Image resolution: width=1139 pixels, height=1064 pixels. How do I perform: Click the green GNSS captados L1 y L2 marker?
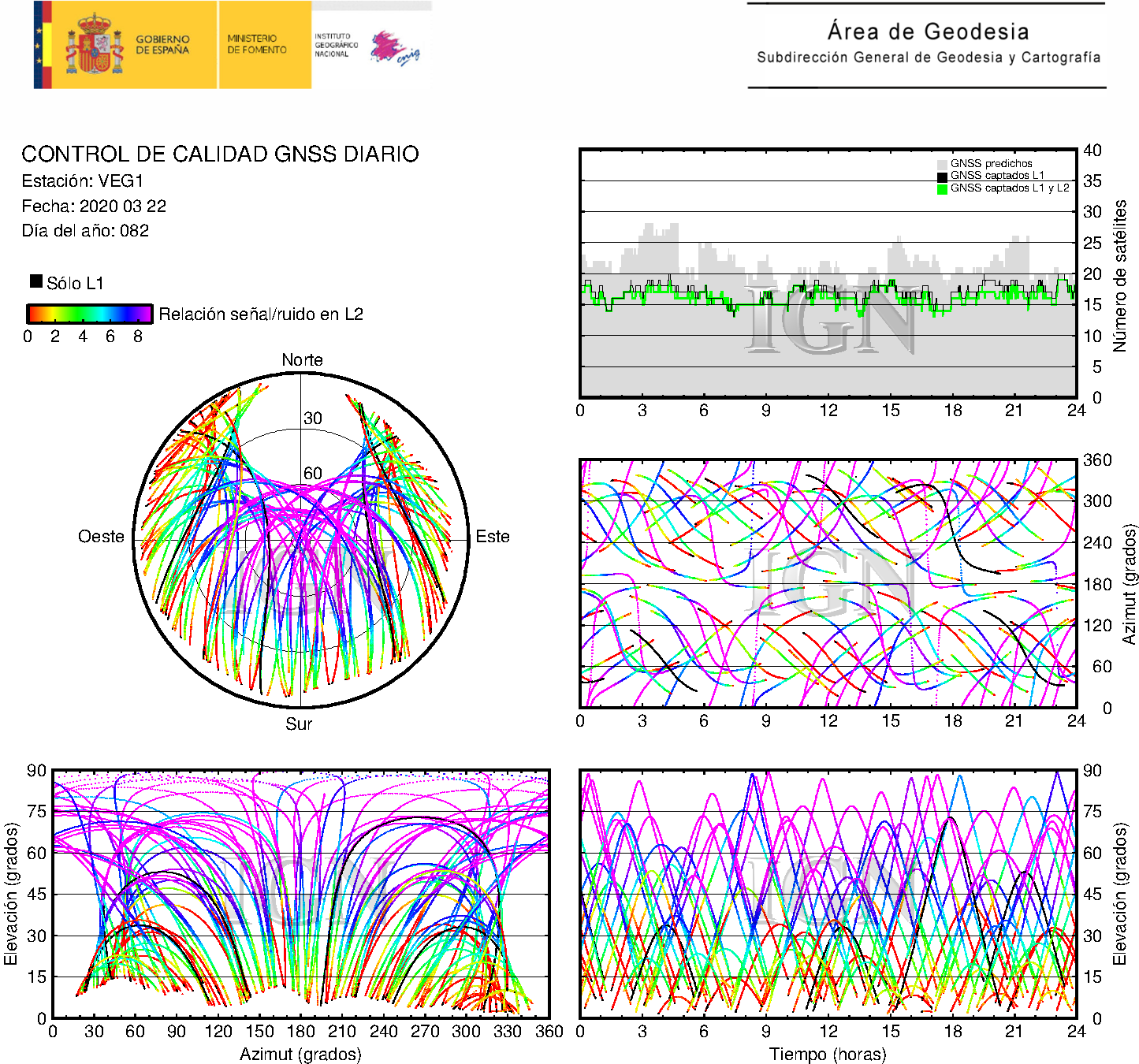(x=942, y=189)
